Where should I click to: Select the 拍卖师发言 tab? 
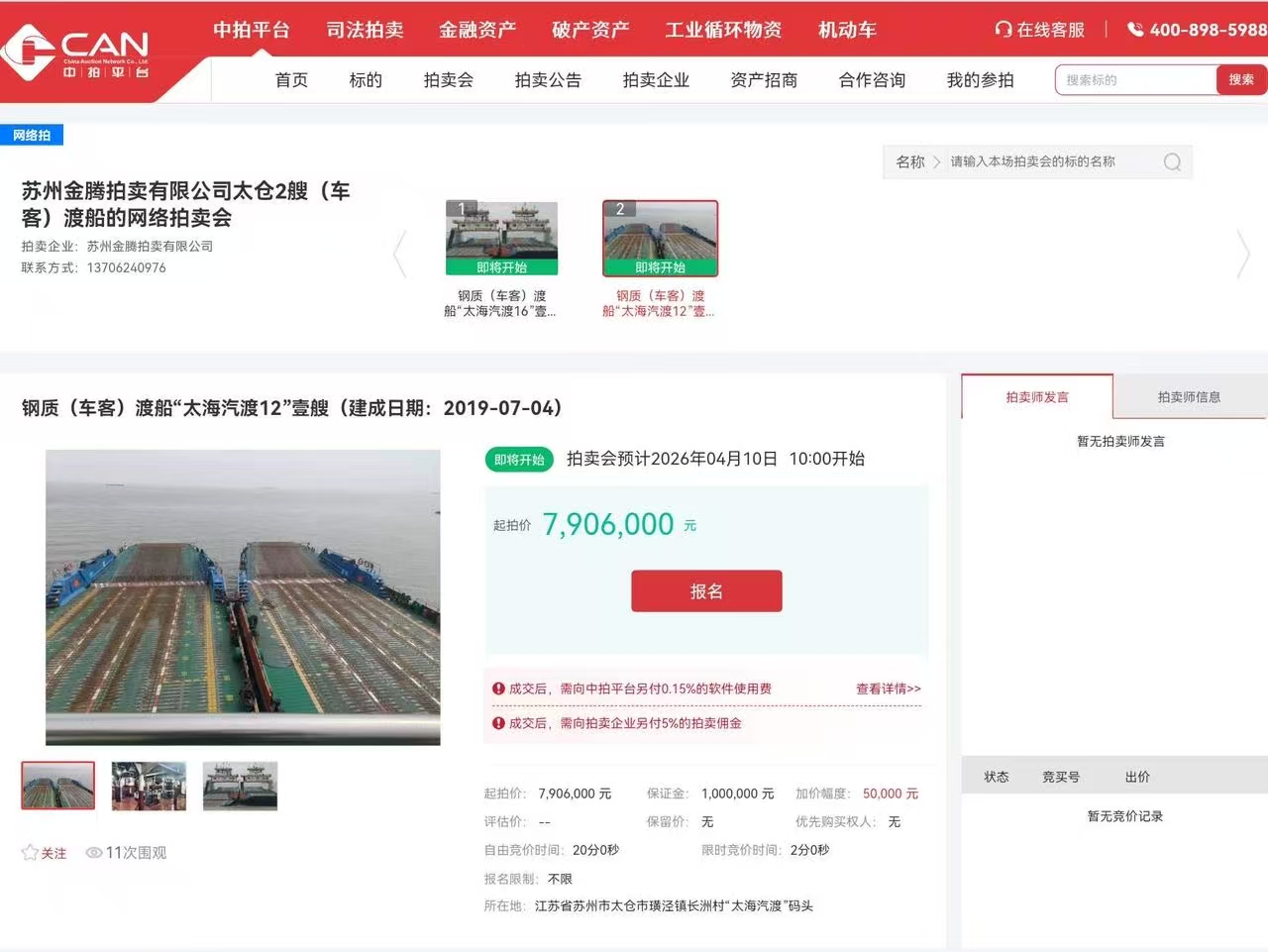coord(1037,397)
